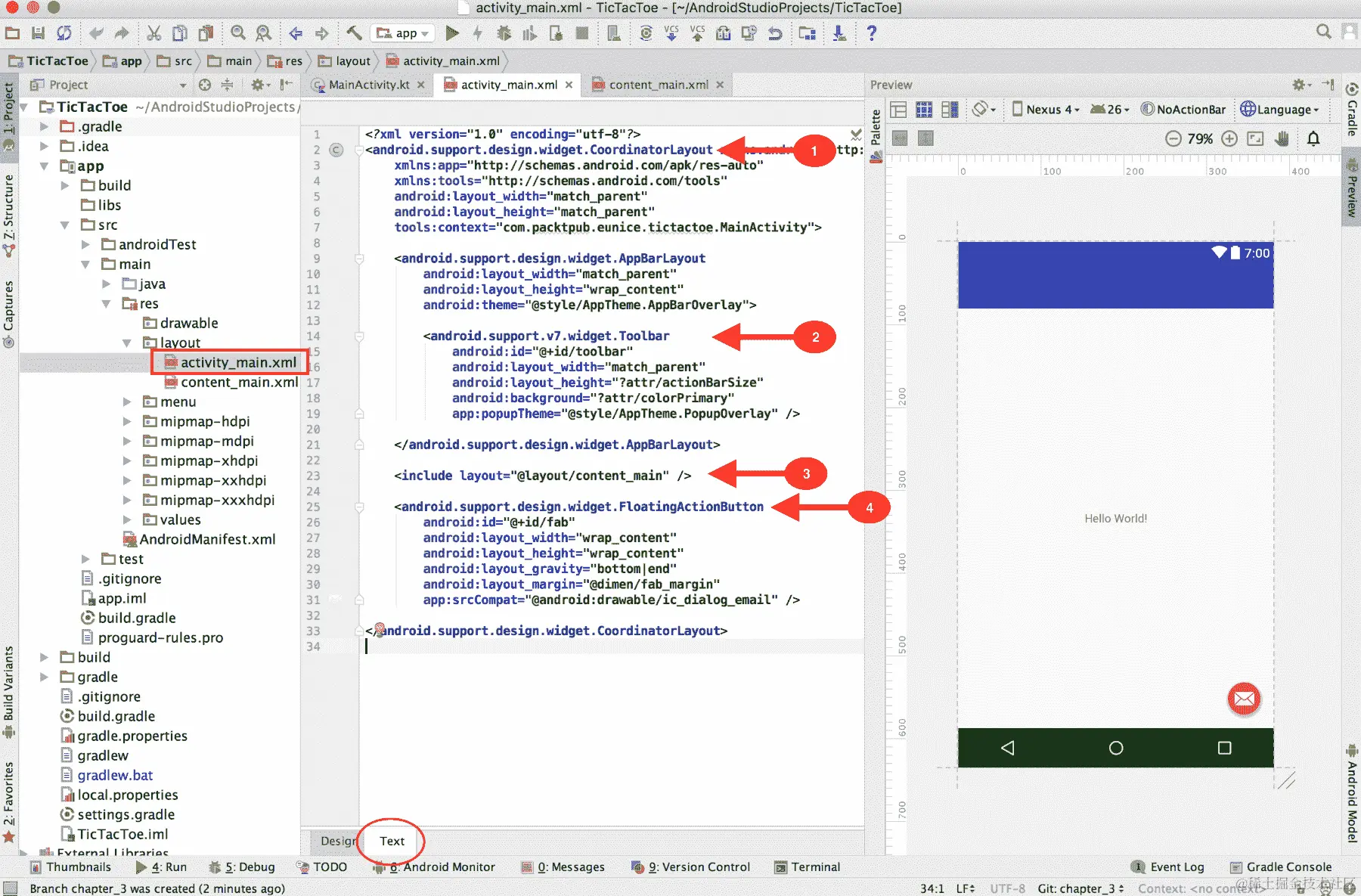Screen dimensions: 1361x896
Task: Toggle the Structure tool window
Action: pyautogui.click(x=9, y=215)
